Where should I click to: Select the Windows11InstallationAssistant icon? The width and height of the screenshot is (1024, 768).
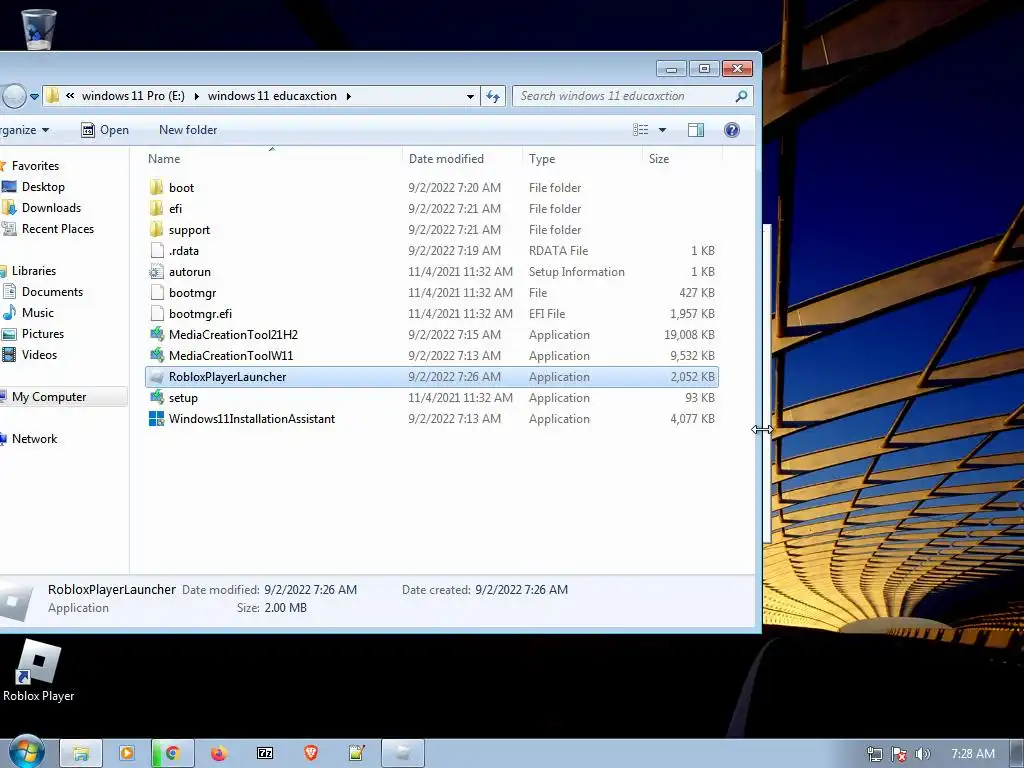click(156, 419)
